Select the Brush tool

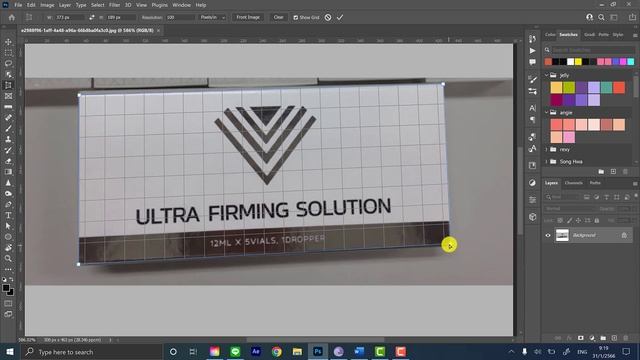coord(8,128)
